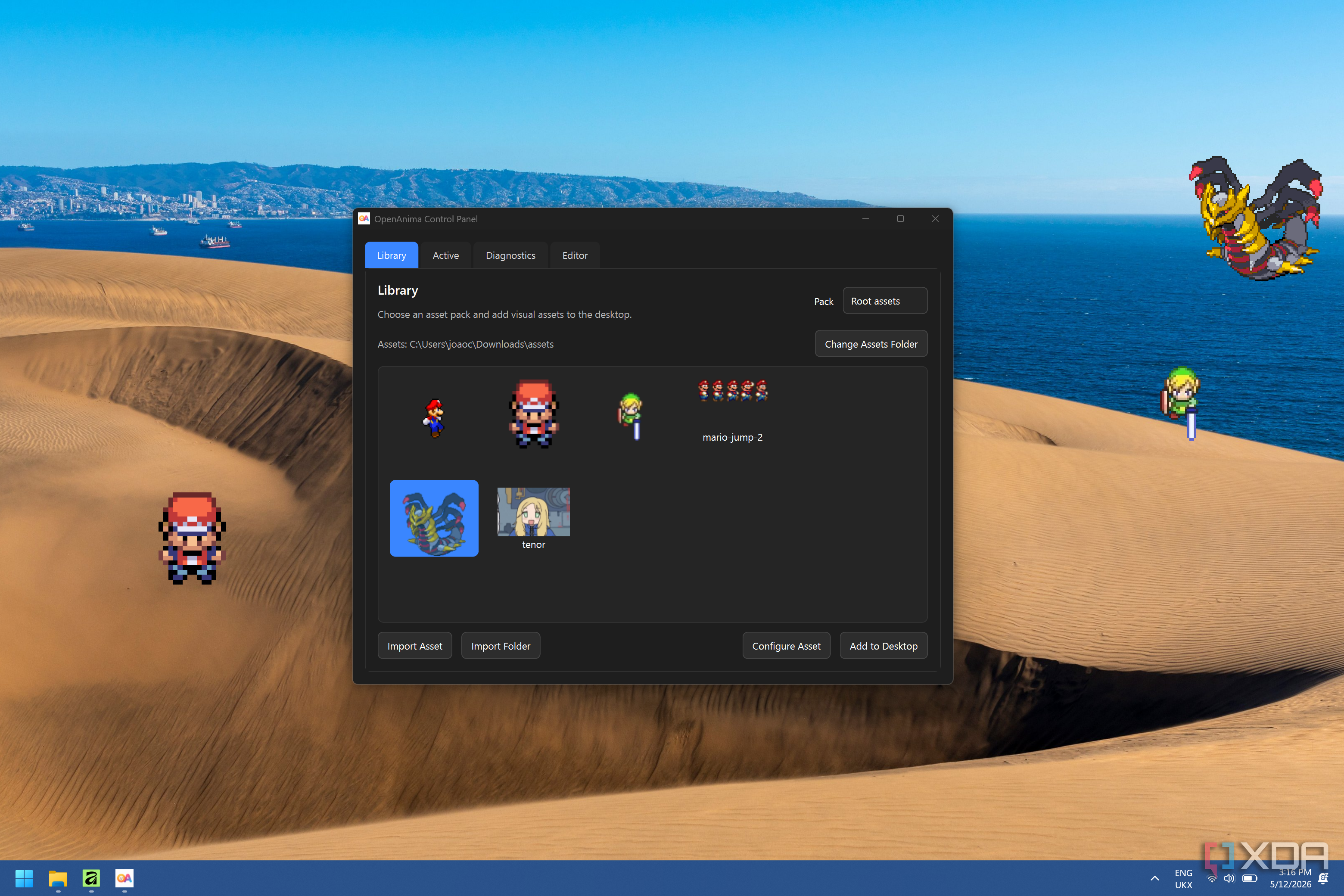This screenshot has width=1344, height=896.
Task: Click the battery icon in system tray
Action: pos(1250,879)
